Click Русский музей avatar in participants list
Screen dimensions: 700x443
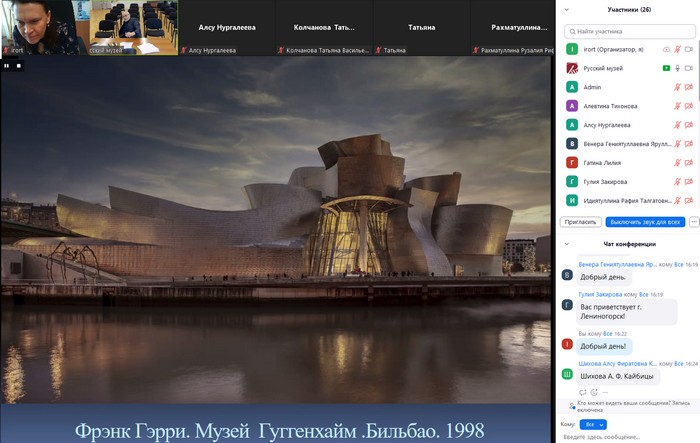[x=572, y=68]
